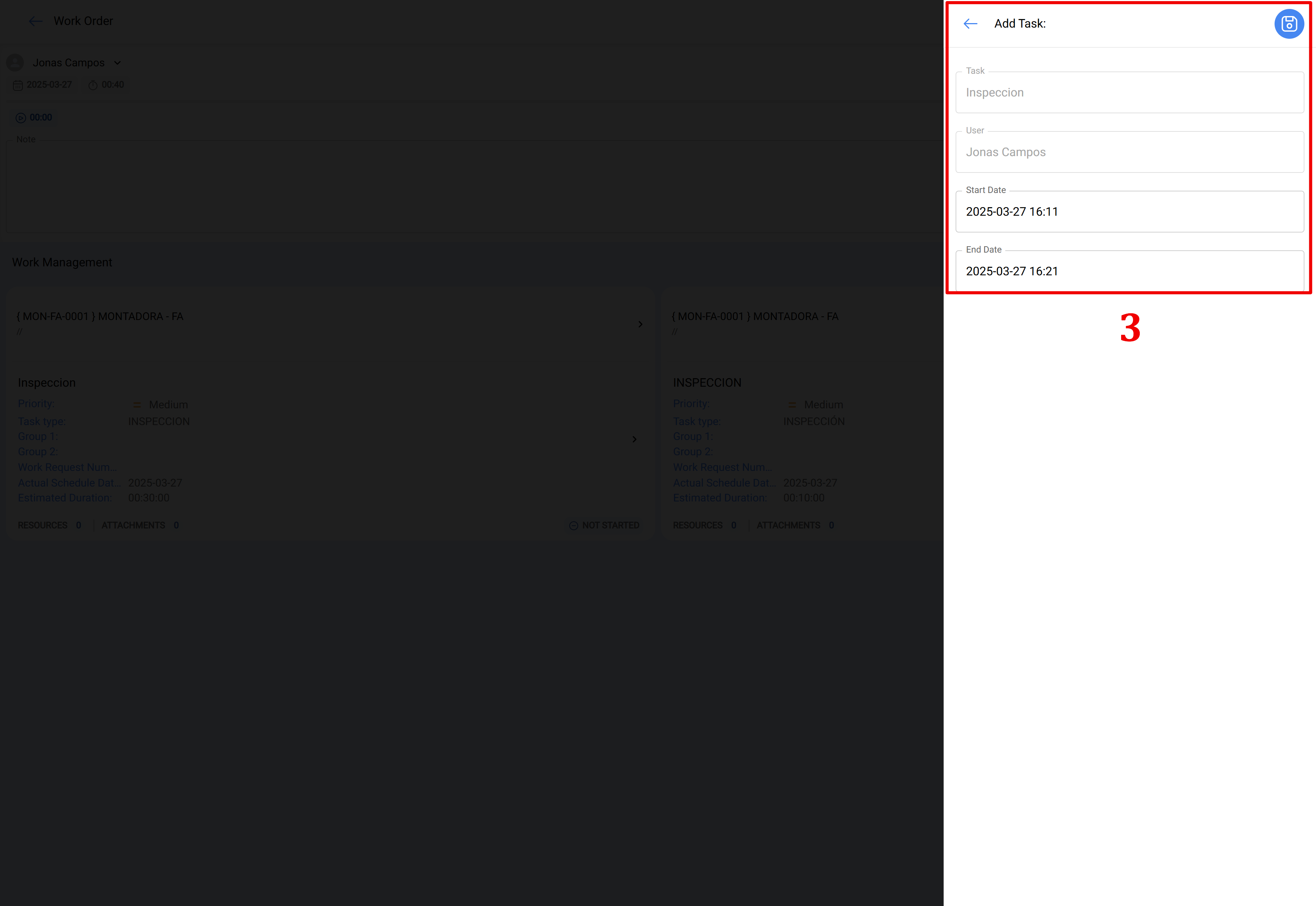The width and height of the screenshot is (1316, 906).
Task: Edit the Start Date field
Action: 1129,212
